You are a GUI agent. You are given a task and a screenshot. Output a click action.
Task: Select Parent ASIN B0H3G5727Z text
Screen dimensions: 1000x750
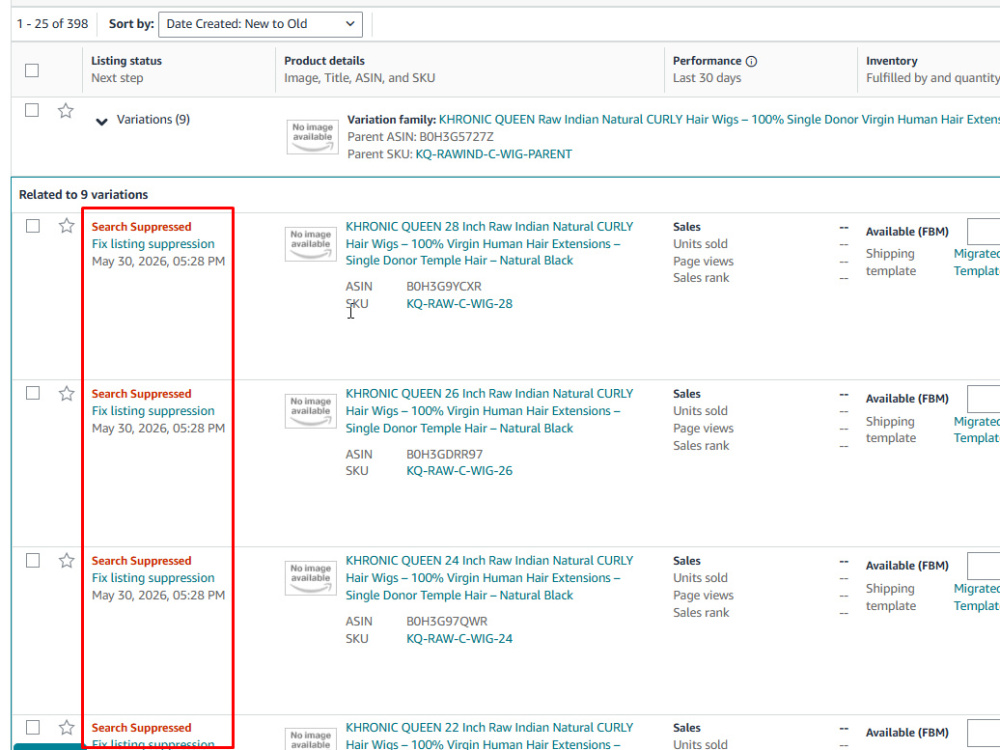456,136
